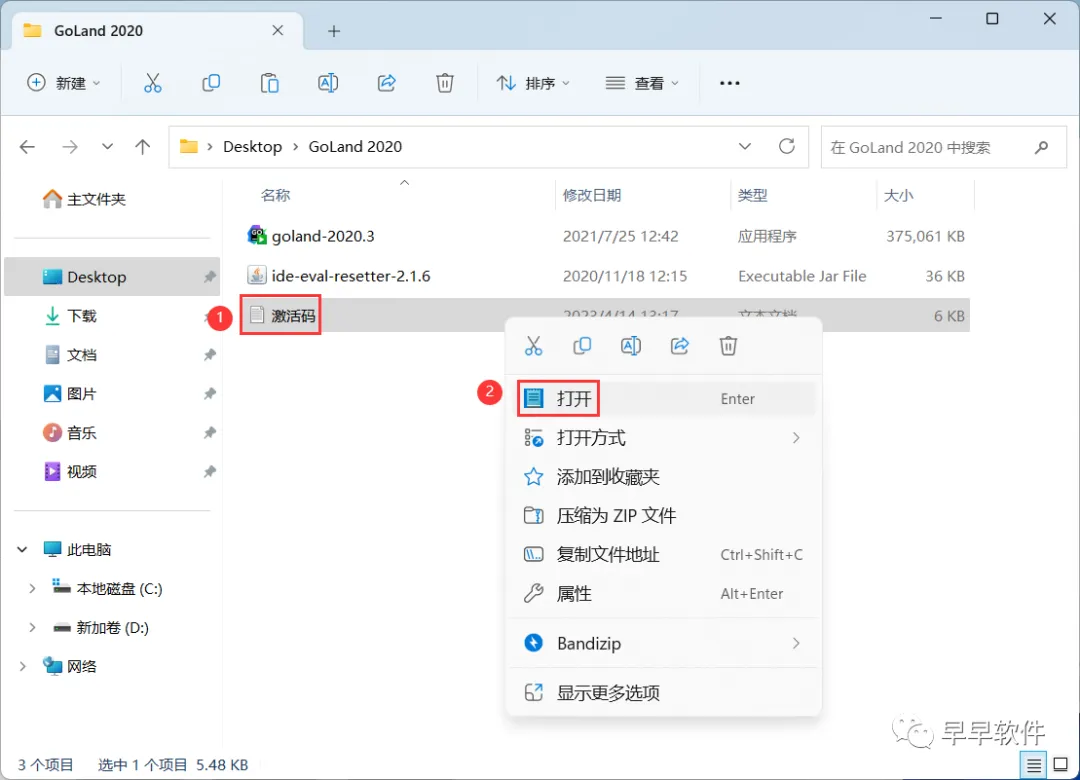
Task: Collapse the 此电脑 tree node
Action: click(22, 549)
